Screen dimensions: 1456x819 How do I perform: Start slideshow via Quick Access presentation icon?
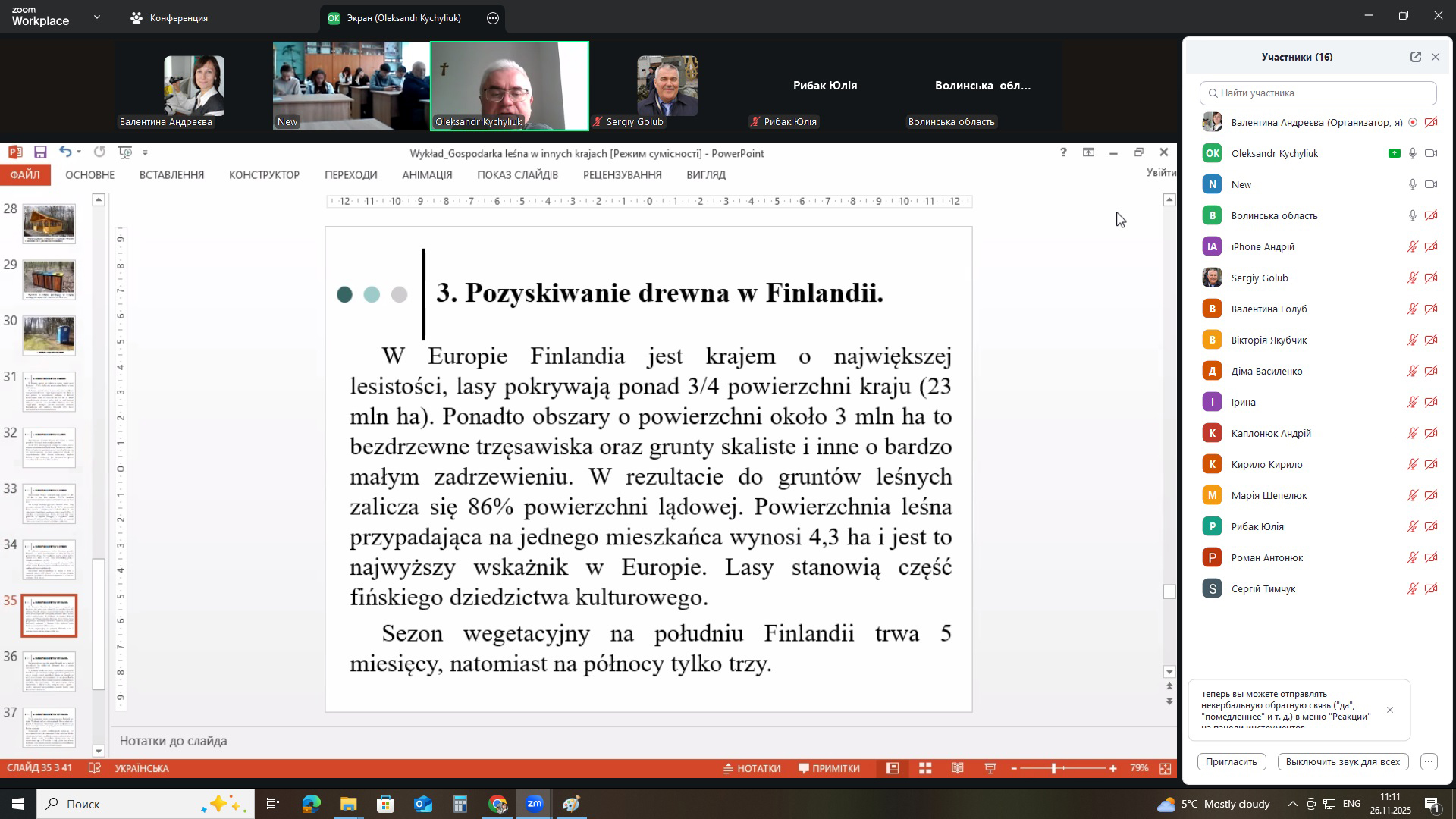[x=125, y=152]
